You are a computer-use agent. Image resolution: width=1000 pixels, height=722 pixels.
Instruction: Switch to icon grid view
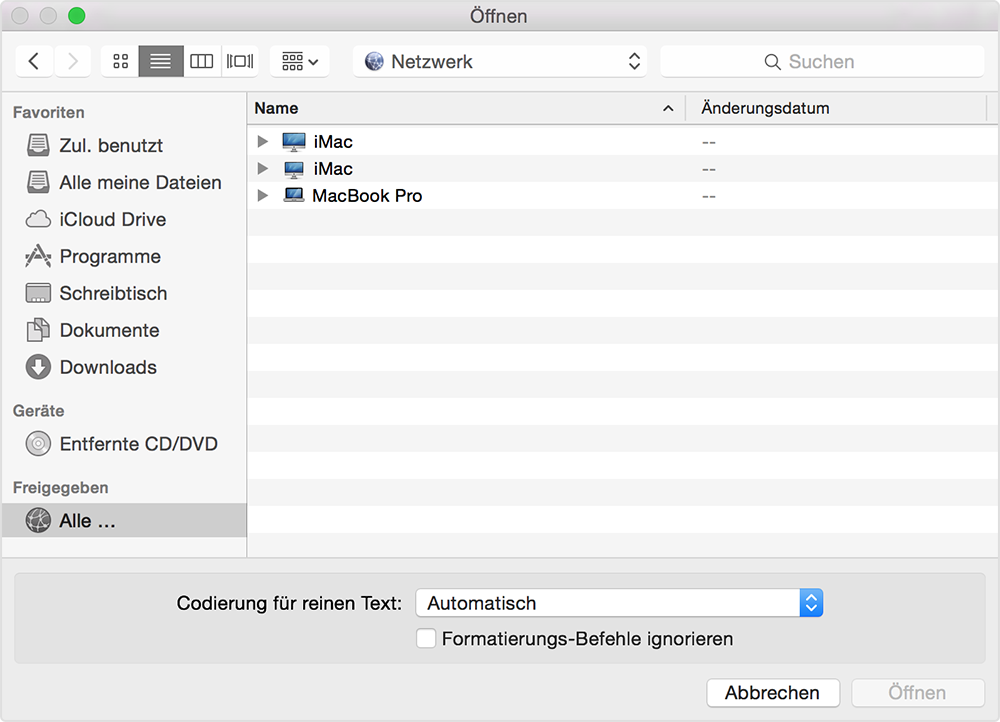[x=121, y=61]
